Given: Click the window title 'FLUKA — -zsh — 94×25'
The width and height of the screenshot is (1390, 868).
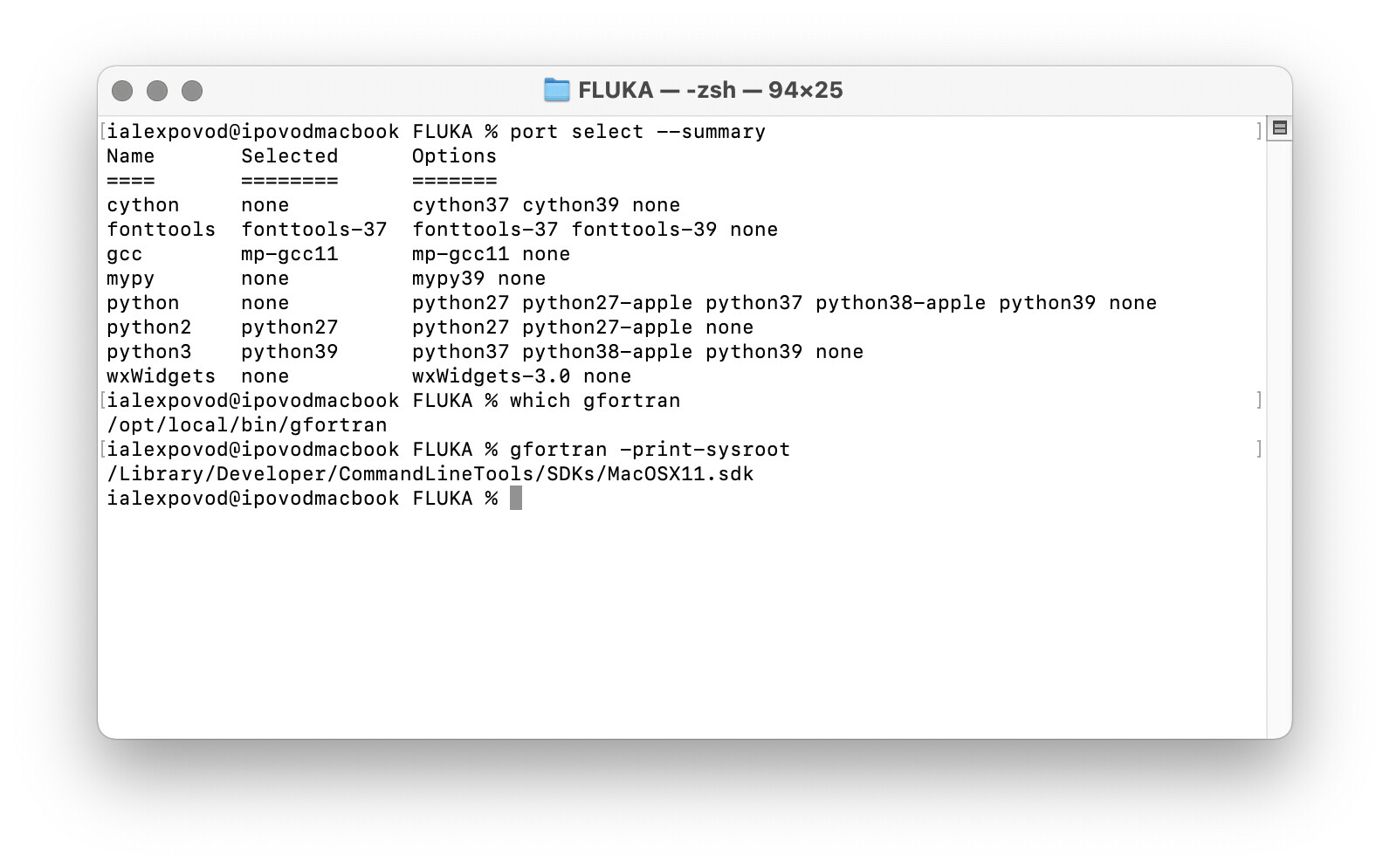Looking at the screenshot, I should pyautogui.click(x=710, y=90).
